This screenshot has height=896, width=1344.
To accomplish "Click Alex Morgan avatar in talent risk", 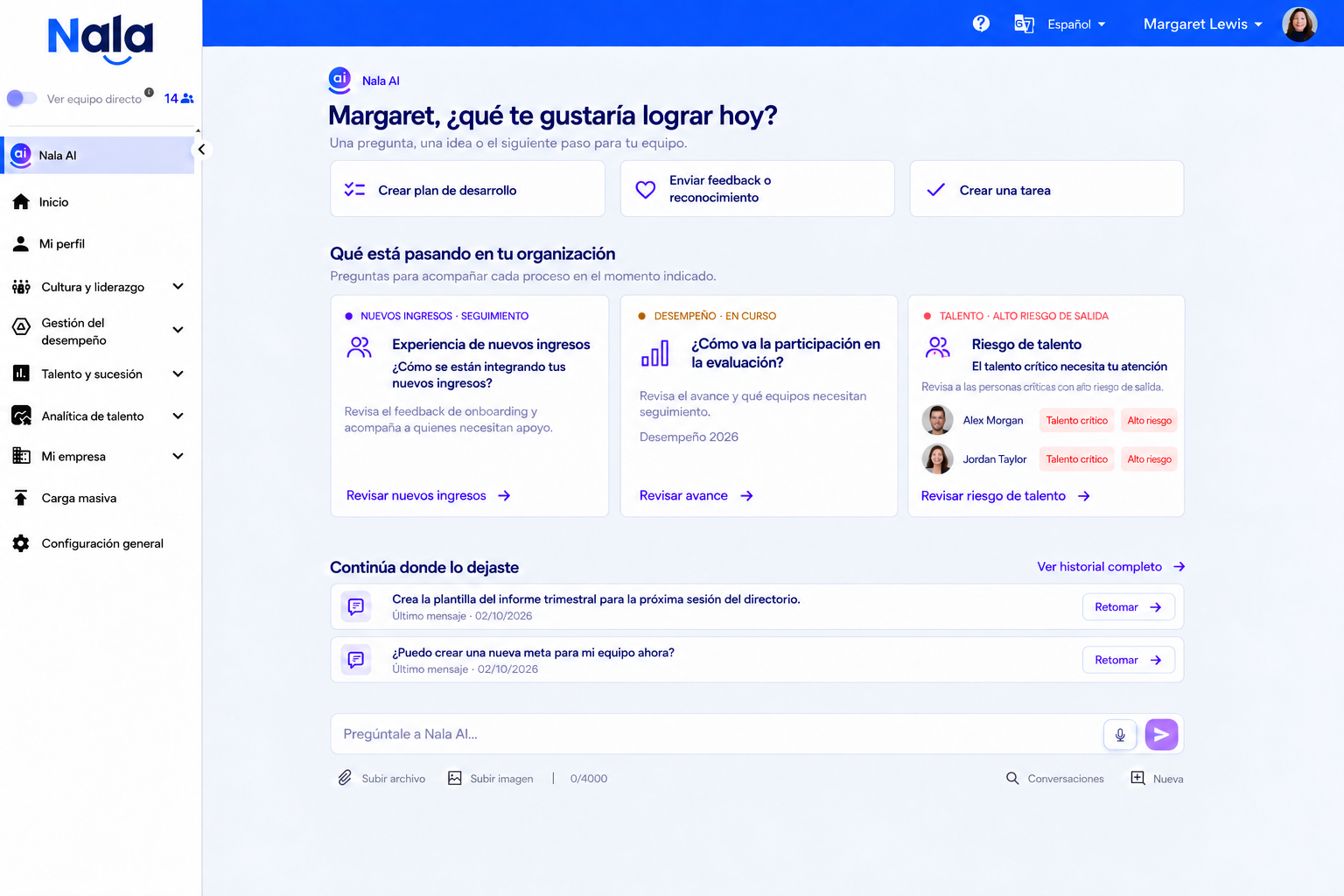I will [x=937, y=420].
